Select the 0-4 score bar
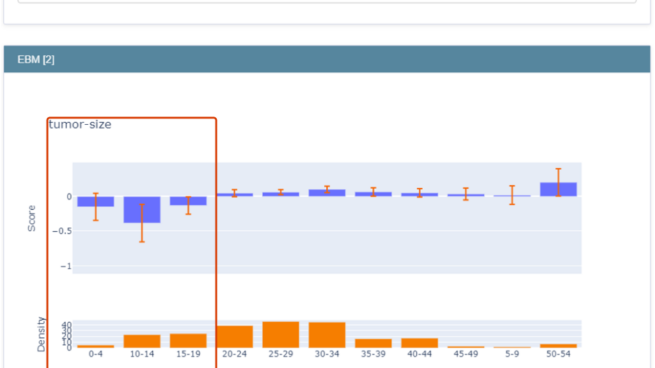The height and width of the screenshot is (368, 655). (x=96, y=201)
